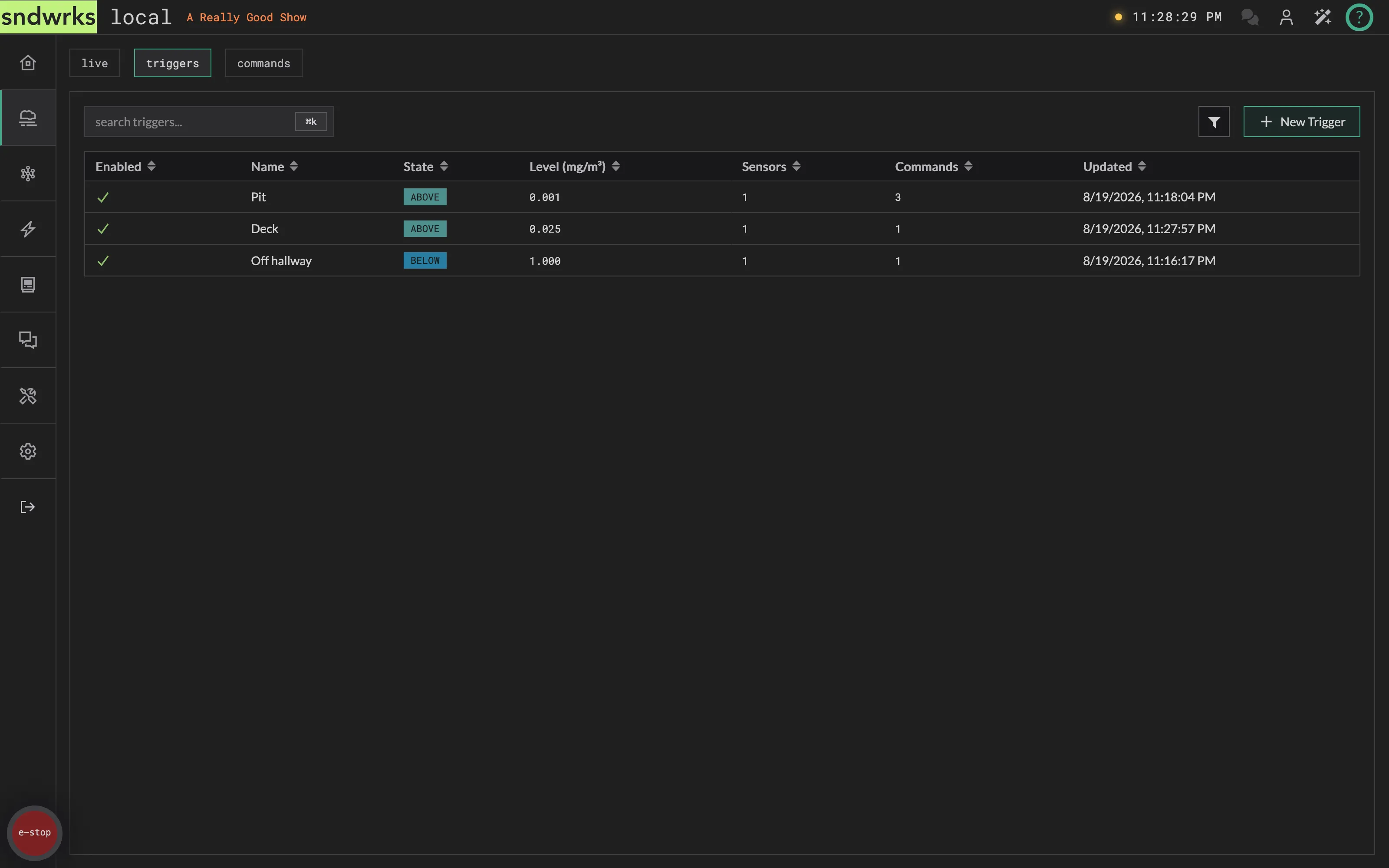Switch to the live tab
This screenshot has width=1389, height=868.
(95, 63)
